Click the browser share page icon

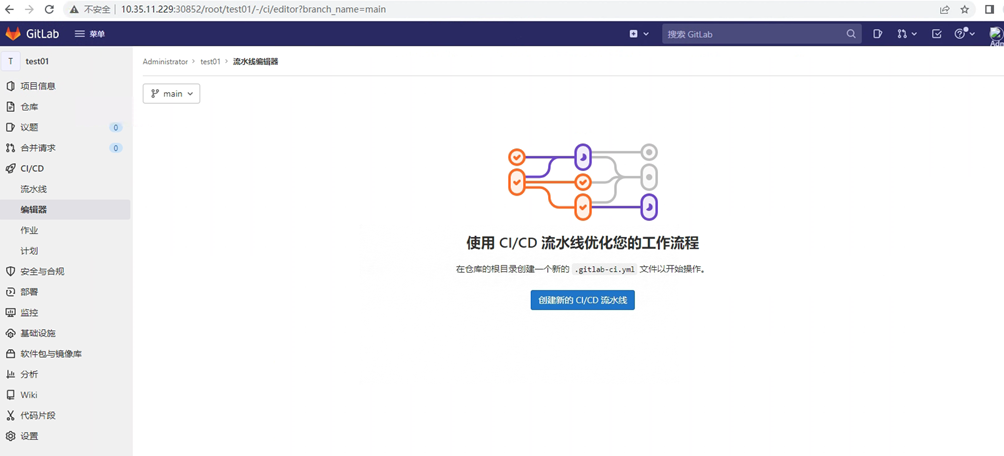tap(944, 9)
